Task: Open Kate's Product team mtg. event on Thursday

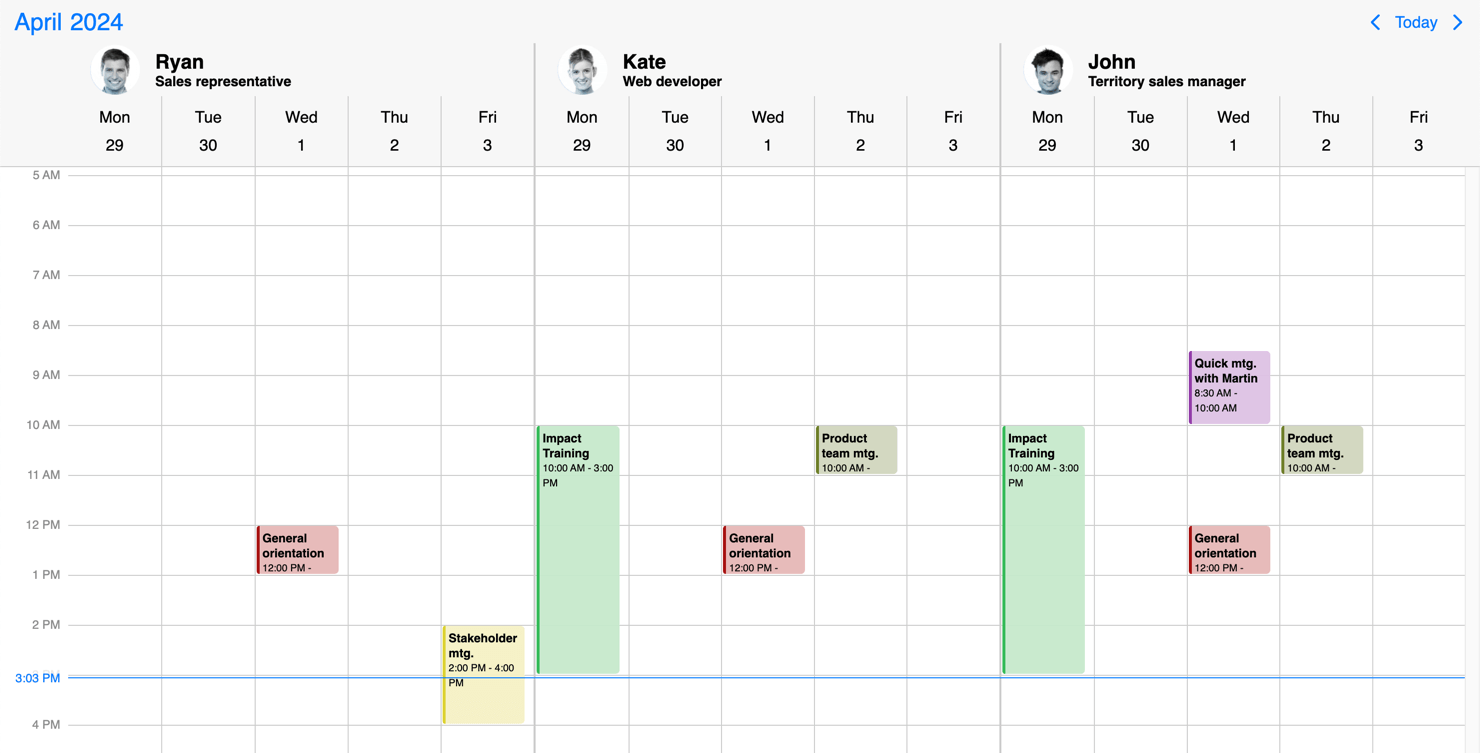Action: pyautogui.click(x=857, y=450)
